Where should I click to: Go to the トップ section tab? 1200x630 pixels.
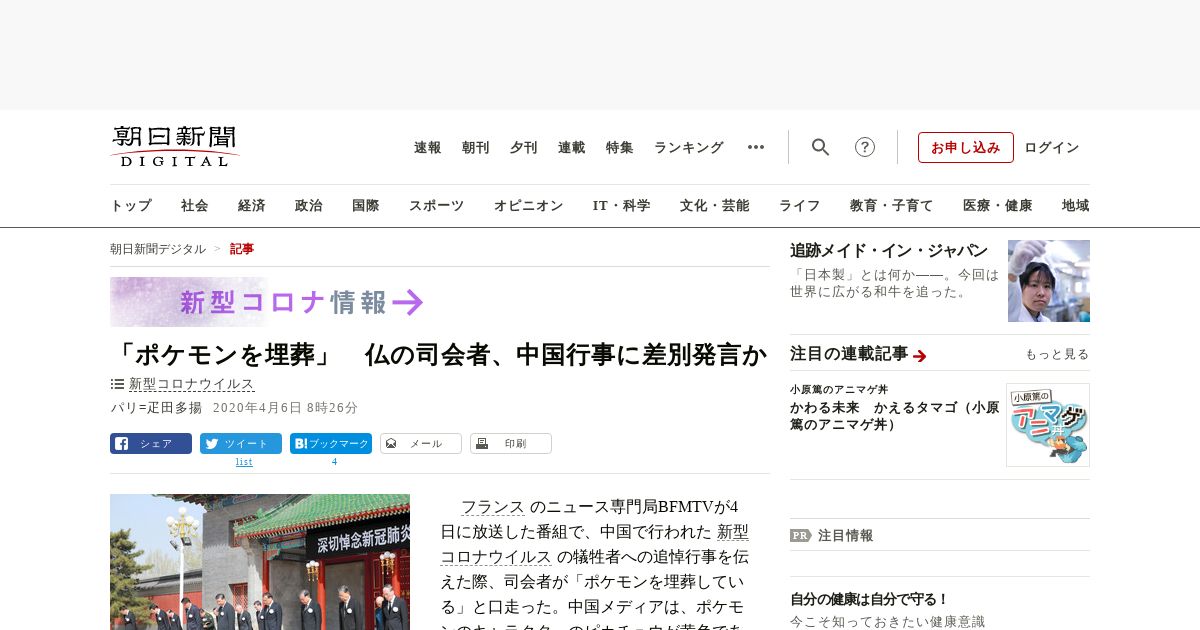(131, 205)
